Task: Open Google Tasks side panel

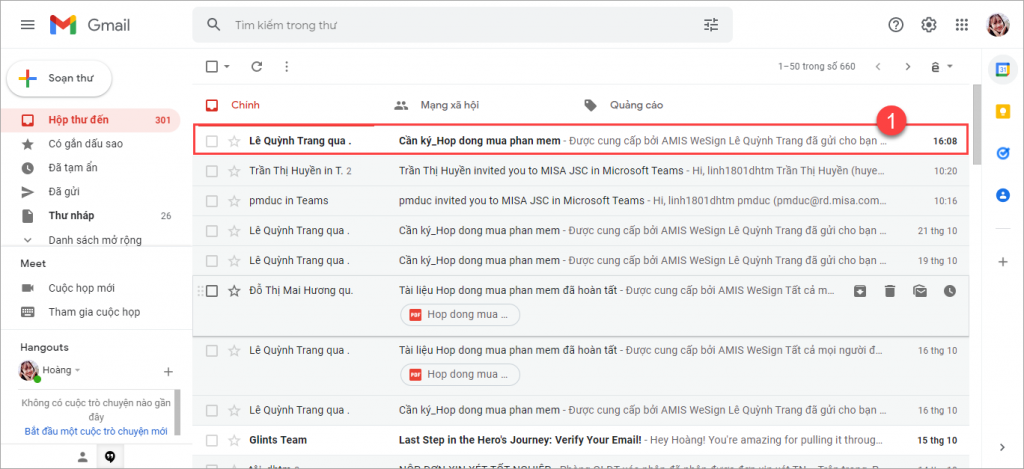Action: click(1002, 153)
